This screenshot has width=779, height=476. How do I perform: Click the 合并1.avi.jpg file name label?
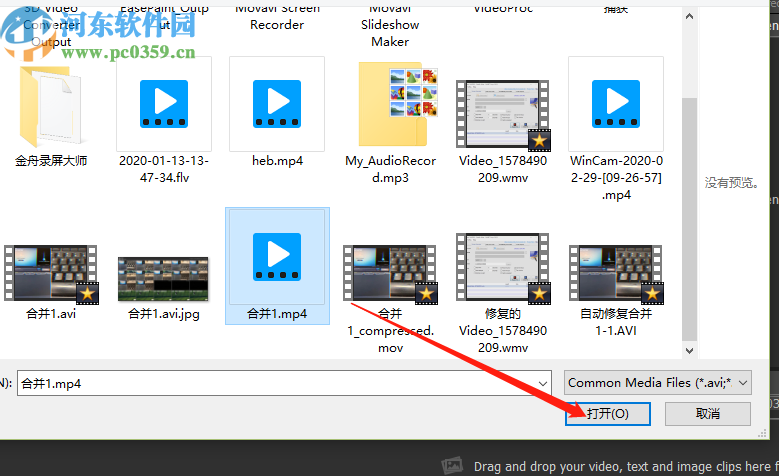(164, 314)
